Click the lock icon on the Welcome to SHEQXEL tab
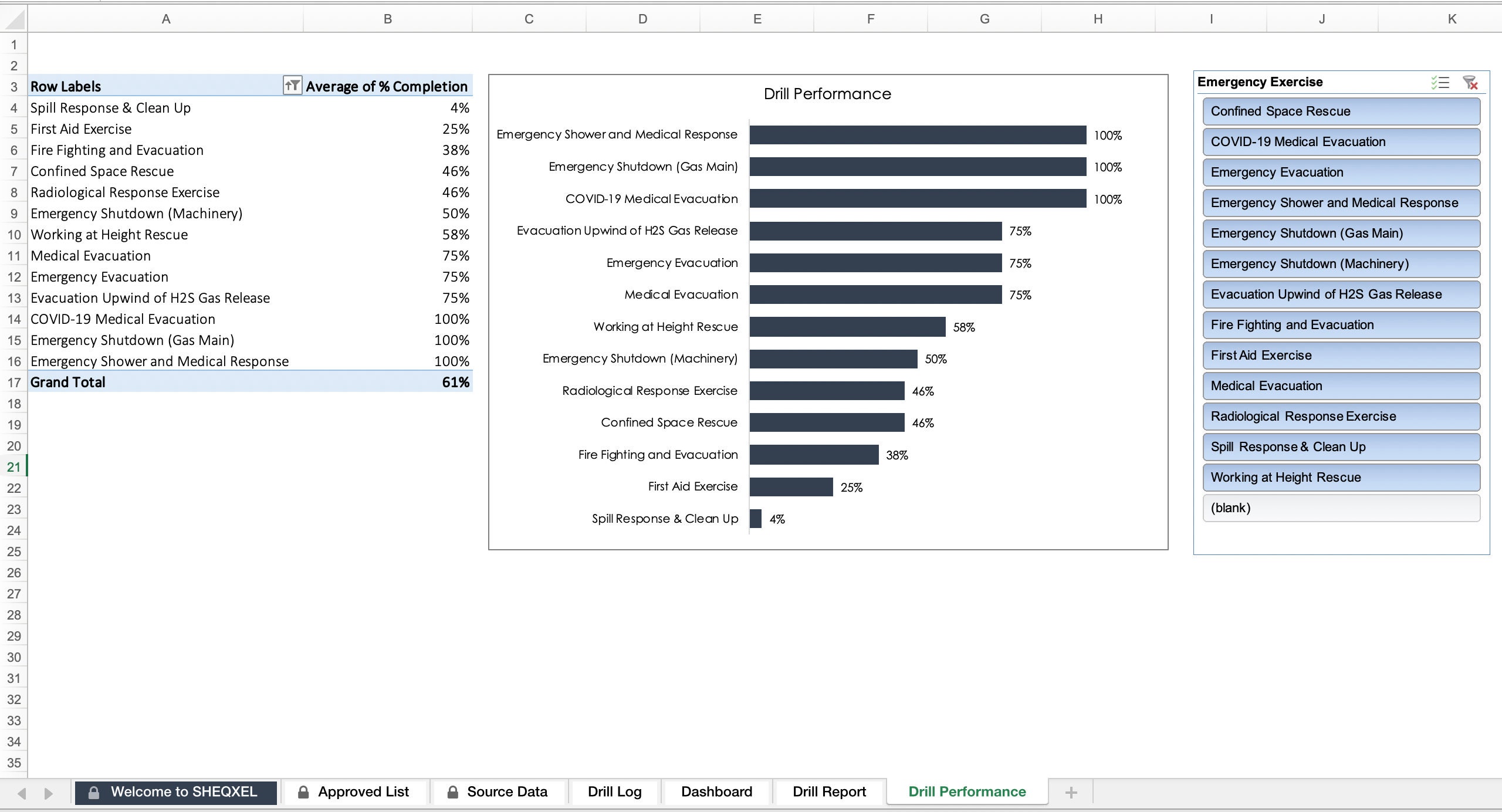This screenshot has width=1502, height=812. coord(94,791)
